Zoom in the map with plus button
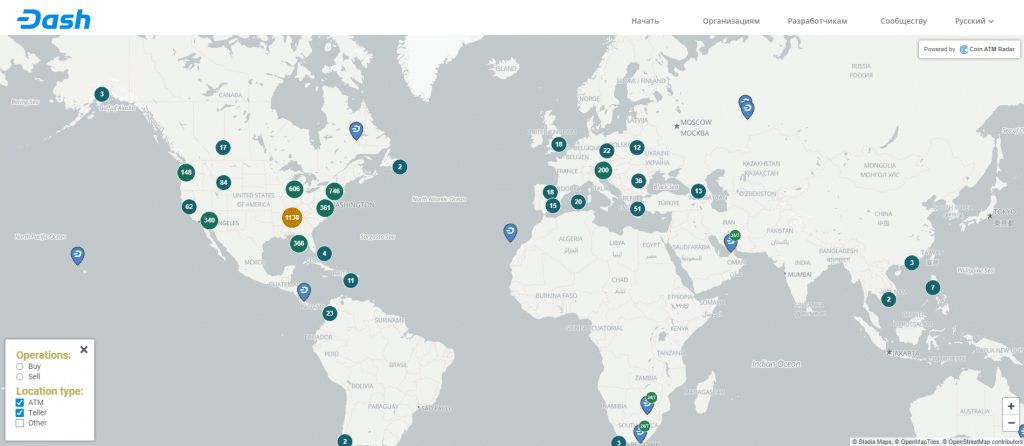Viewport: 1024px width, 446px height. click(1011, 407)
